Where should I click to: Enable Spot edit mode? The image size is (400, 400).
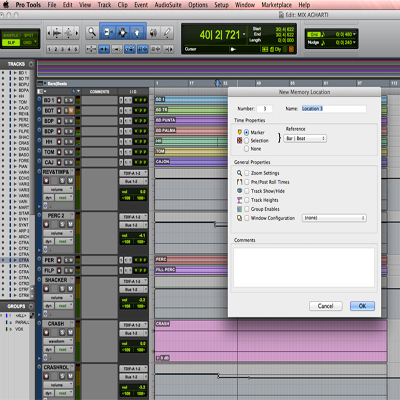[29, 35]
